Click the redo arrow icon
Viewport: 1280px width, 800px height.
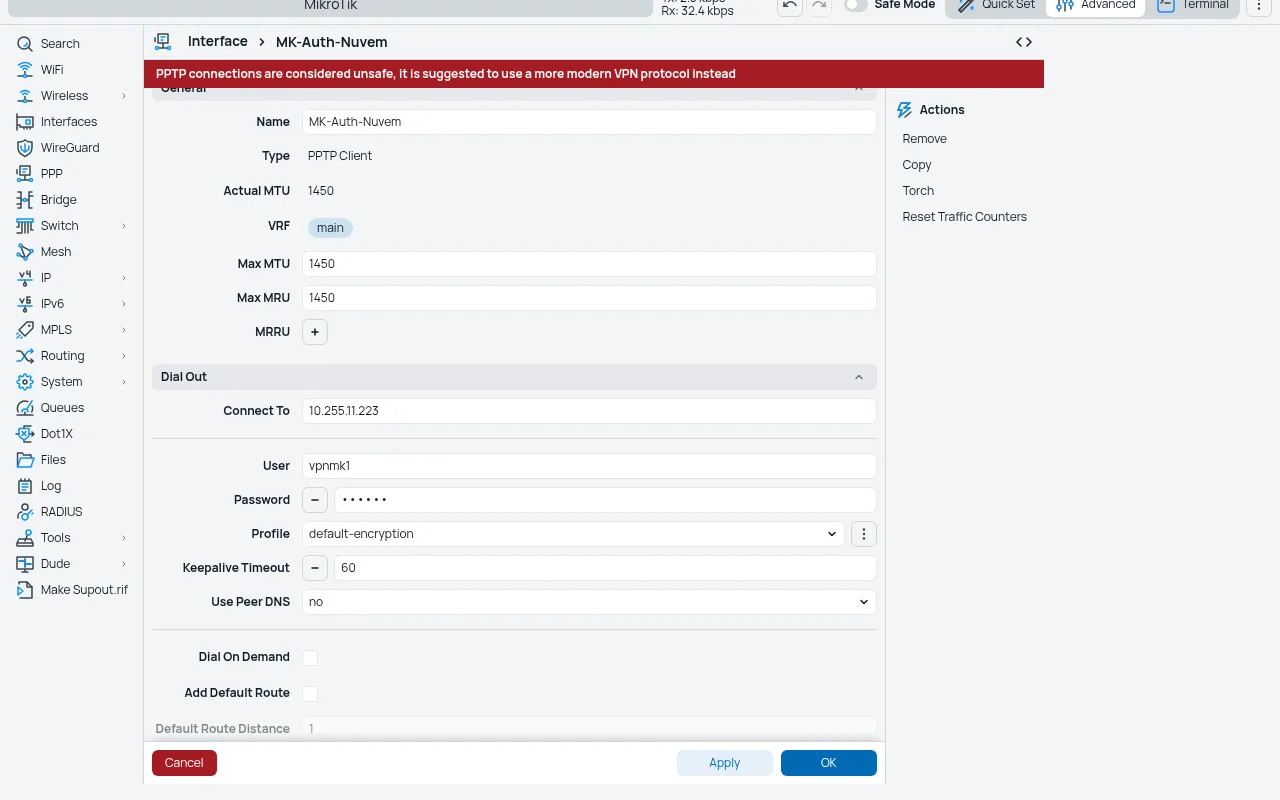click(819, 5)
